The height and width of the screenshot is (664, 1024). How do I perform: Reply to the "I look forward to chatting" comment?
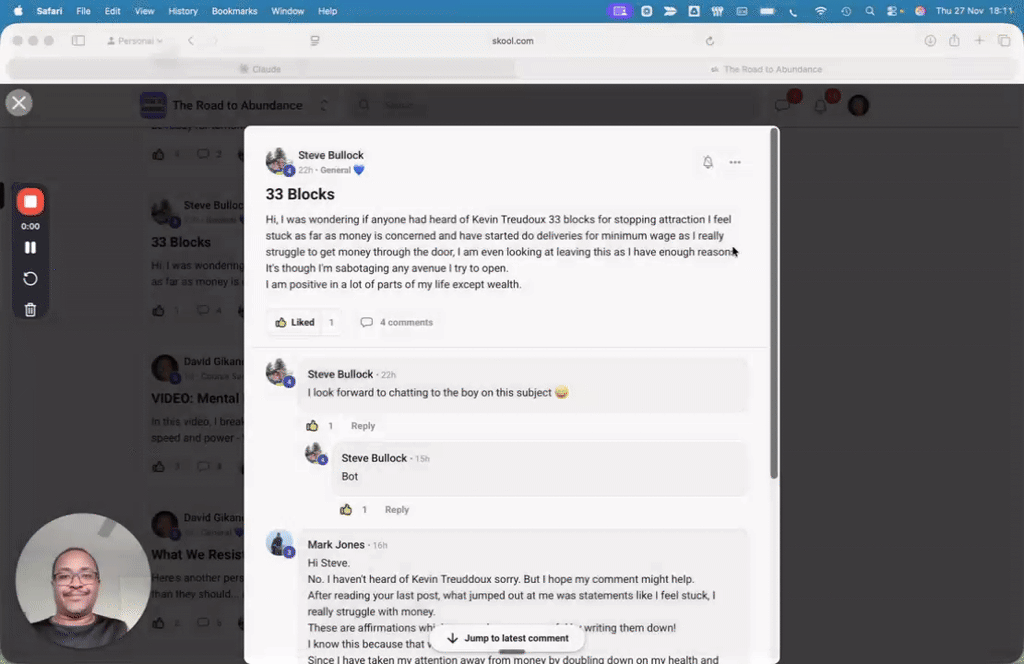(x=362, y=426)
